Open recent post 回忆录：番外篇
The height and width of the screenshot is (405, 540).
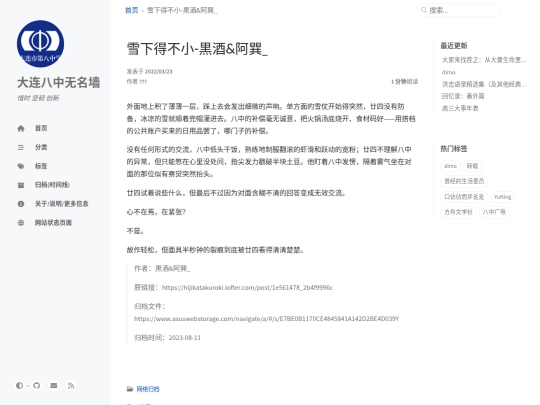coord(463,96)
